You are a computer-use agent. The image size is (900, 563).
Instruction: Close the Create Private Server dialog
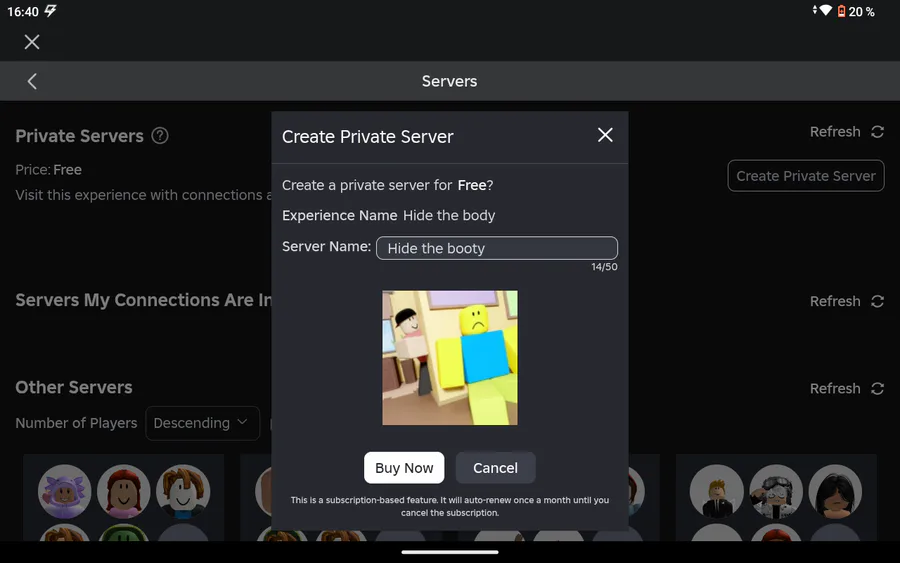(x=605, y=135)
